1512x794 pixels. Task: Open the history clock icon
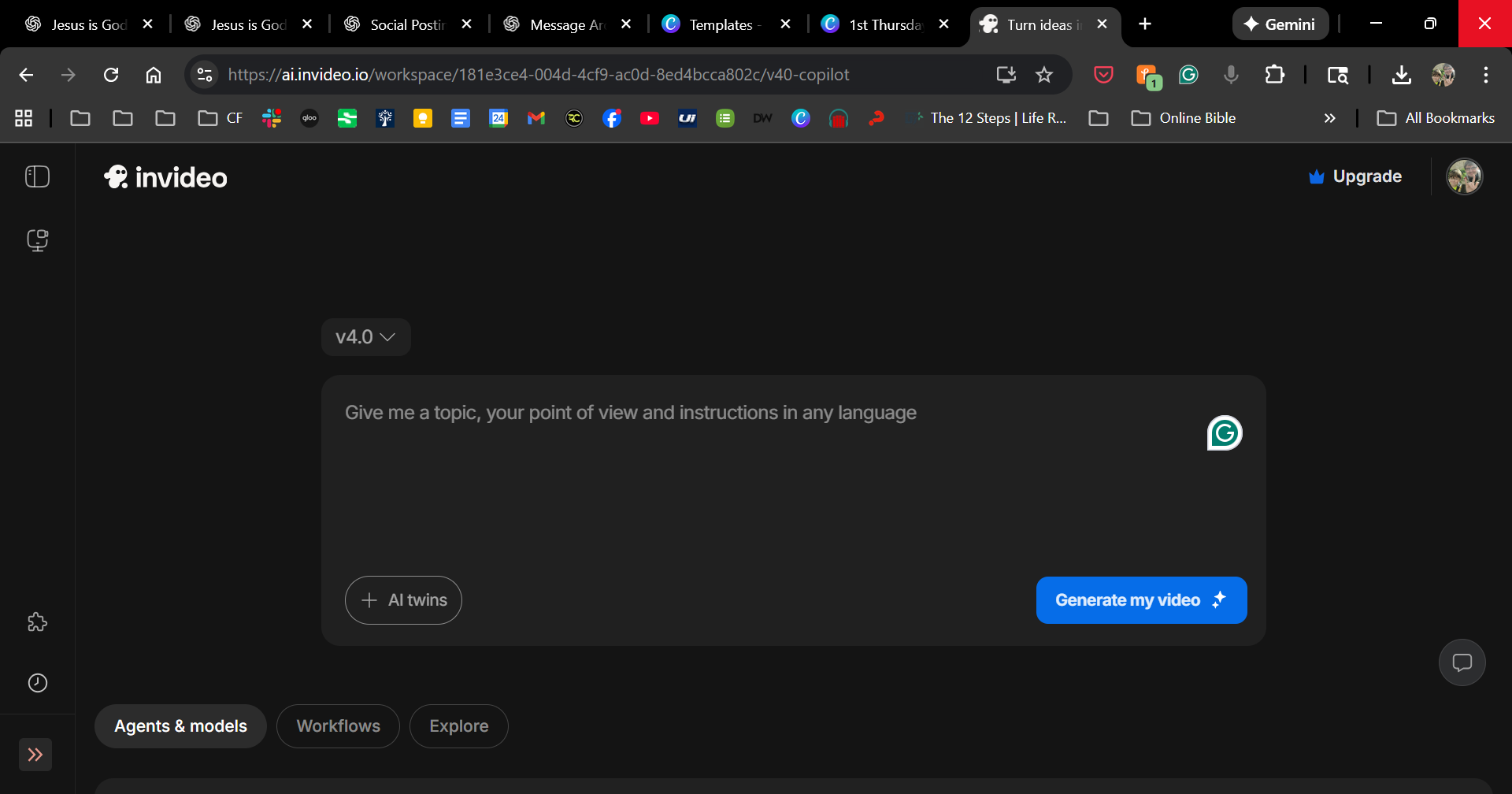click(37, 683)
